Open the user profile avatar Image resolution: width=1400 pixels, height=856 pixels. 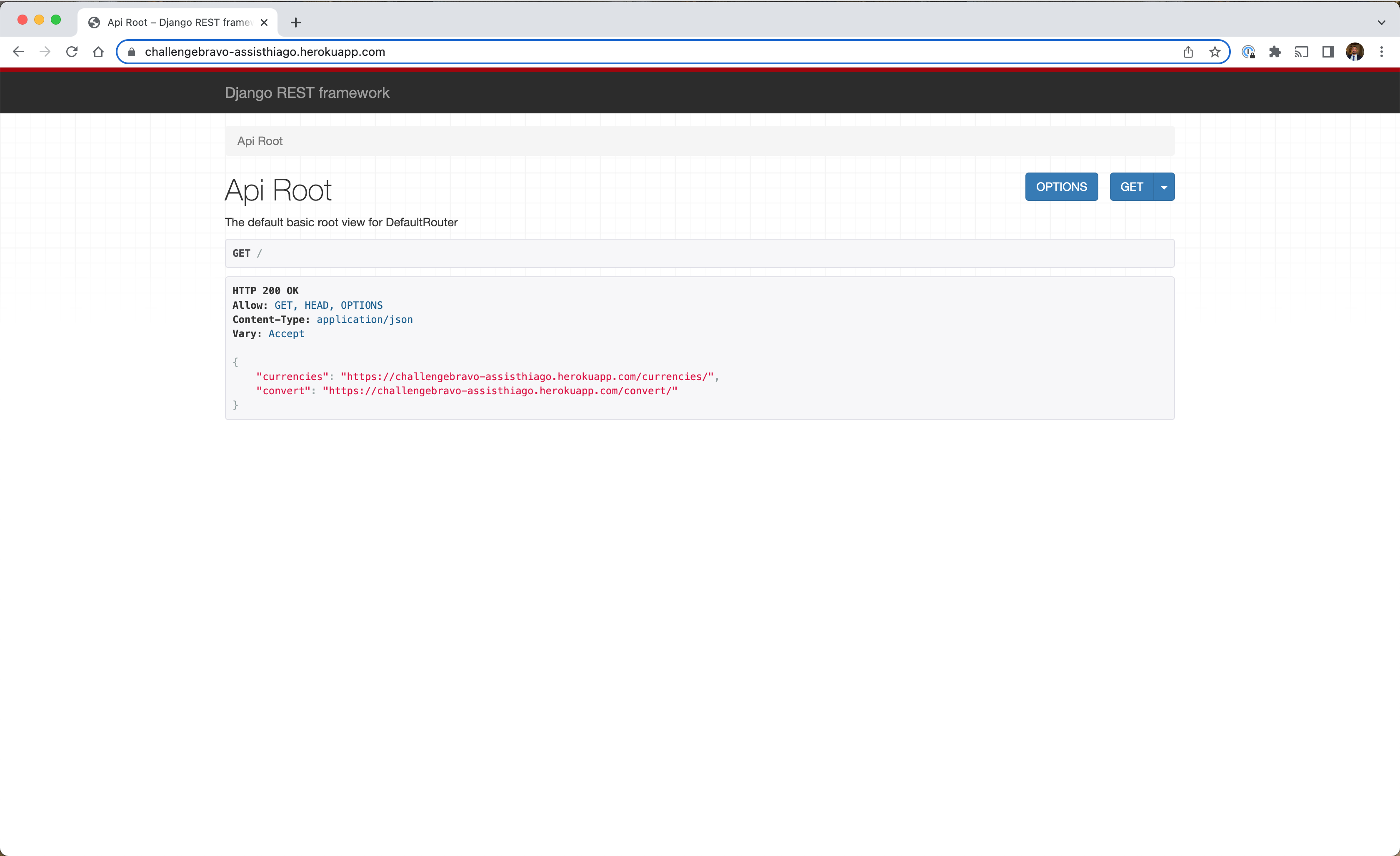coord(1355,52)
